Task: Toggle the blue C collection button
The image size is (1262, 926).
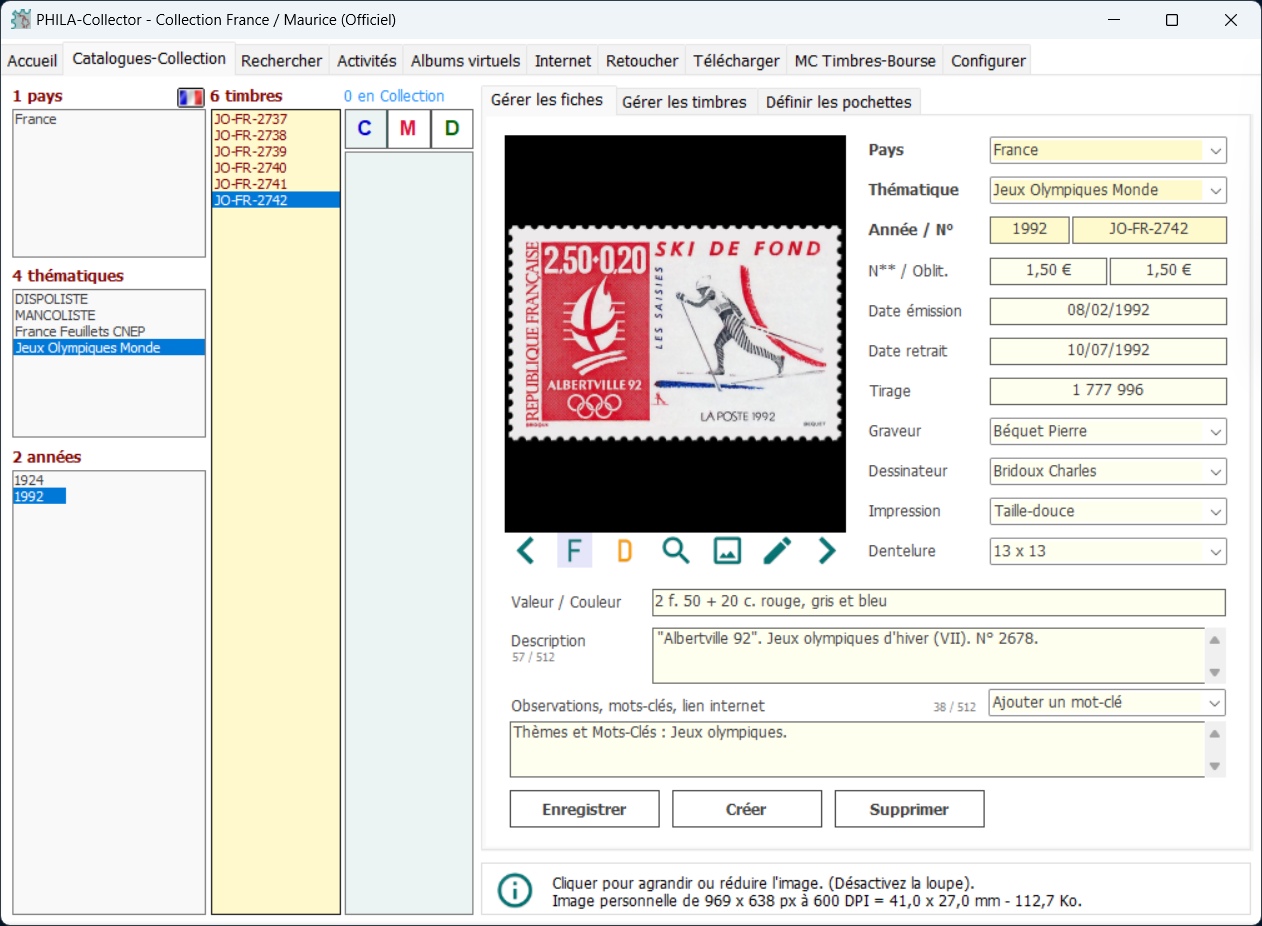Action: (x=365, y=129)
